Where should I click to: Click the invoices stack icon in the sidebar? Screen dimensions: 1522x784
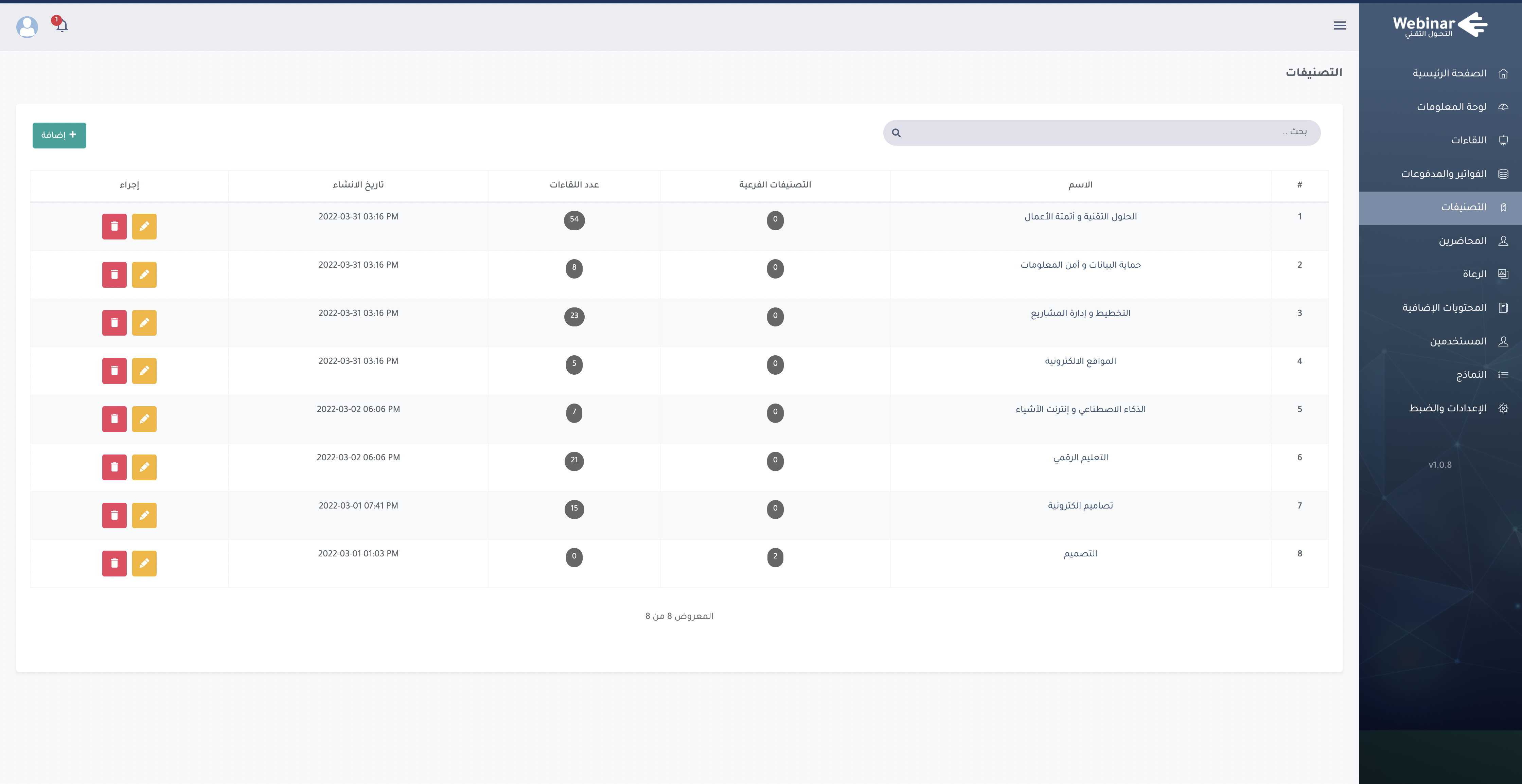pyautogui.click(x=1503, y=174)
